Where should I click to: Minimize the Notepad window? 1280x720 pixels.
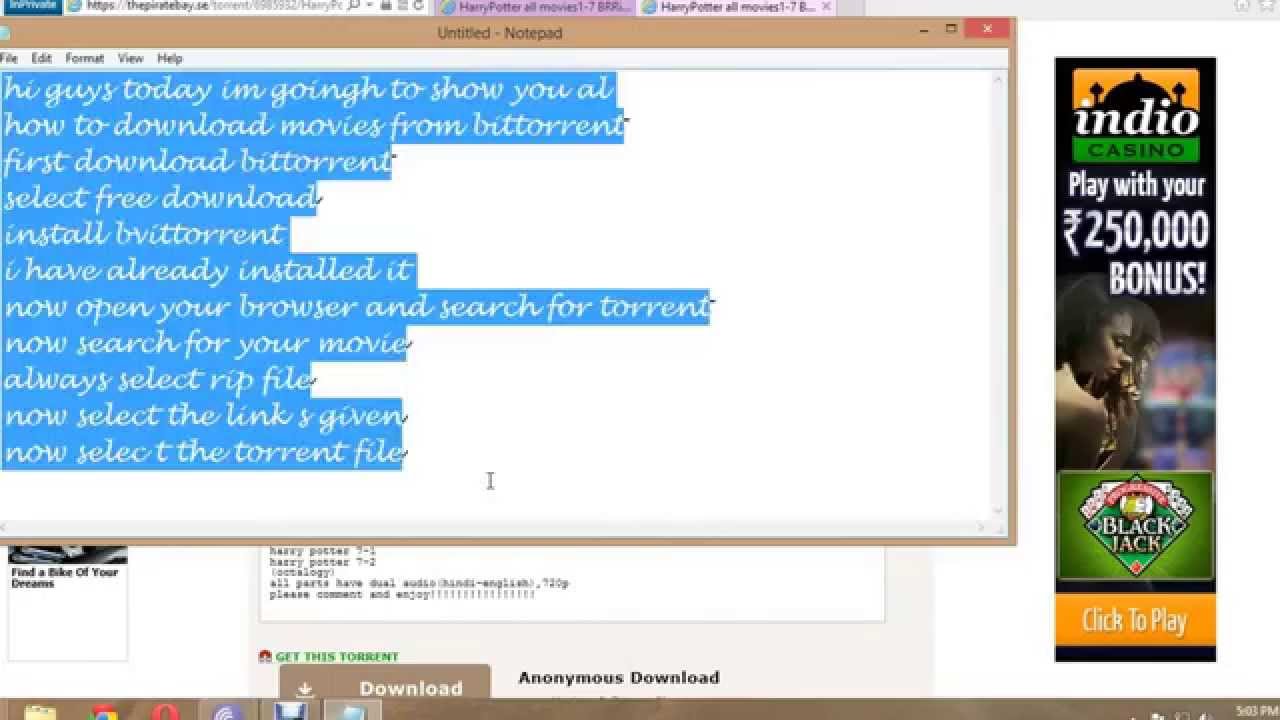925,30
